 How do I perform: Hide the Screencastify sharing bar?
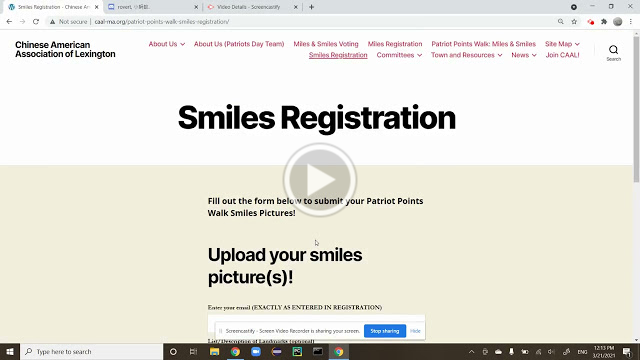415,331
